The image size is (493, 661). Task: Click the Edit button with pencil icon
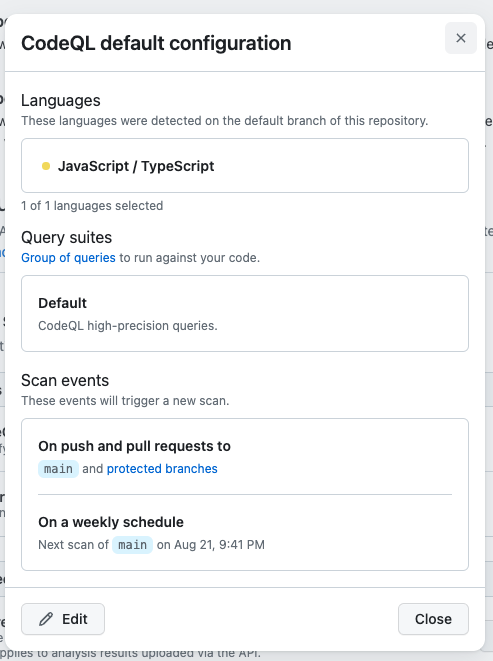pyautogui.click(x=63, y=619)
